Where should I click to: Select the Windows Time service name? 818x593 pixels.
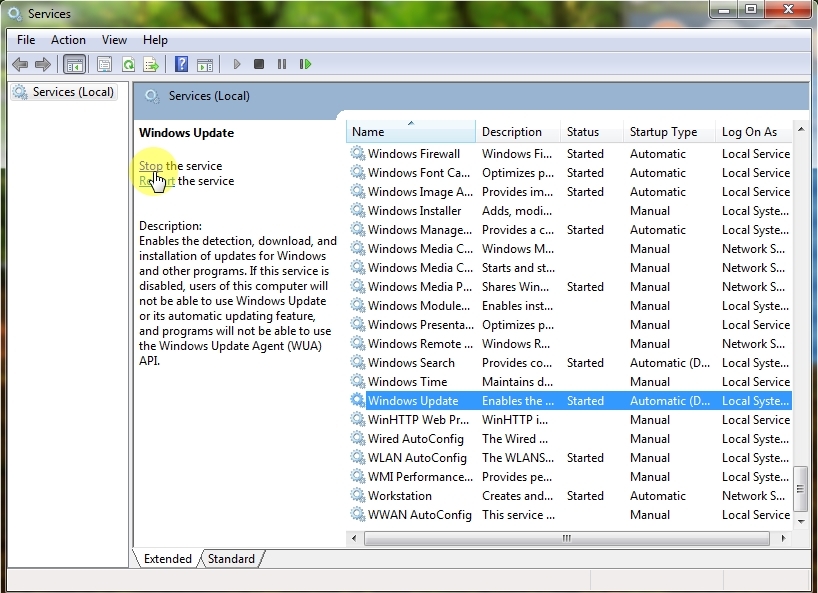(x=407, y=382)
